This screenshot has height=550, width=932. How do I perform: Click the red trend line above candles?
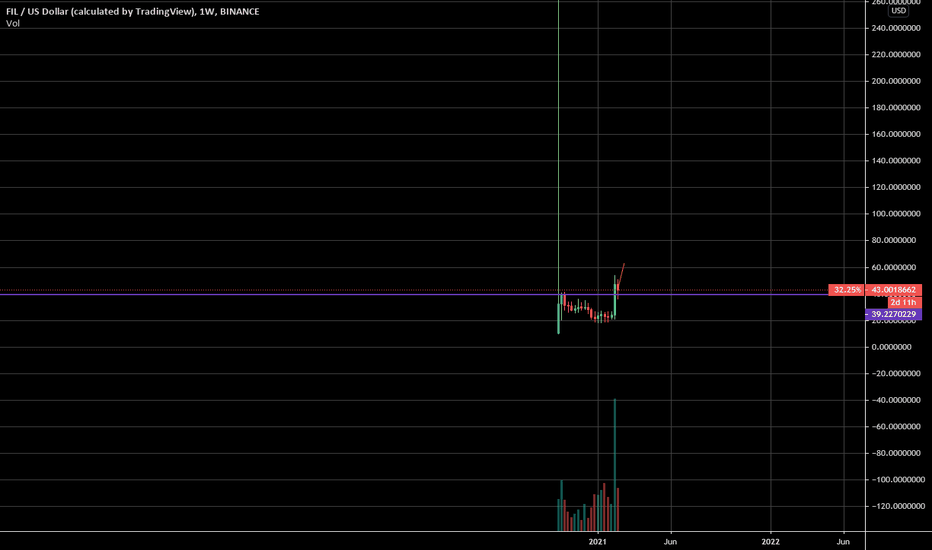[x=621, y=273]
